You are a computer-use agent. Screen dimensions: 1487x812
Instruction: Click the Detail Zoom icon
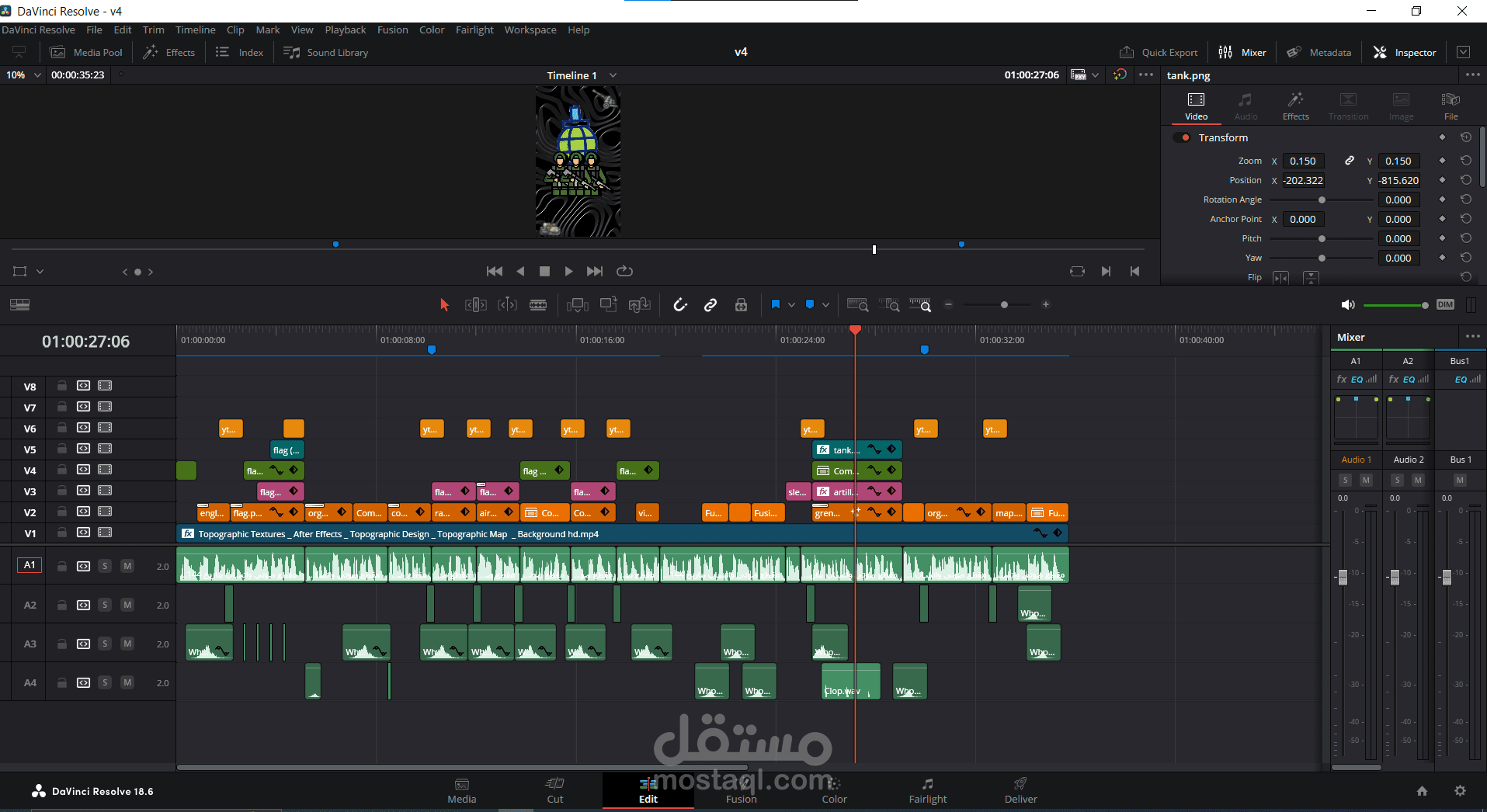[x=889, y=305]
